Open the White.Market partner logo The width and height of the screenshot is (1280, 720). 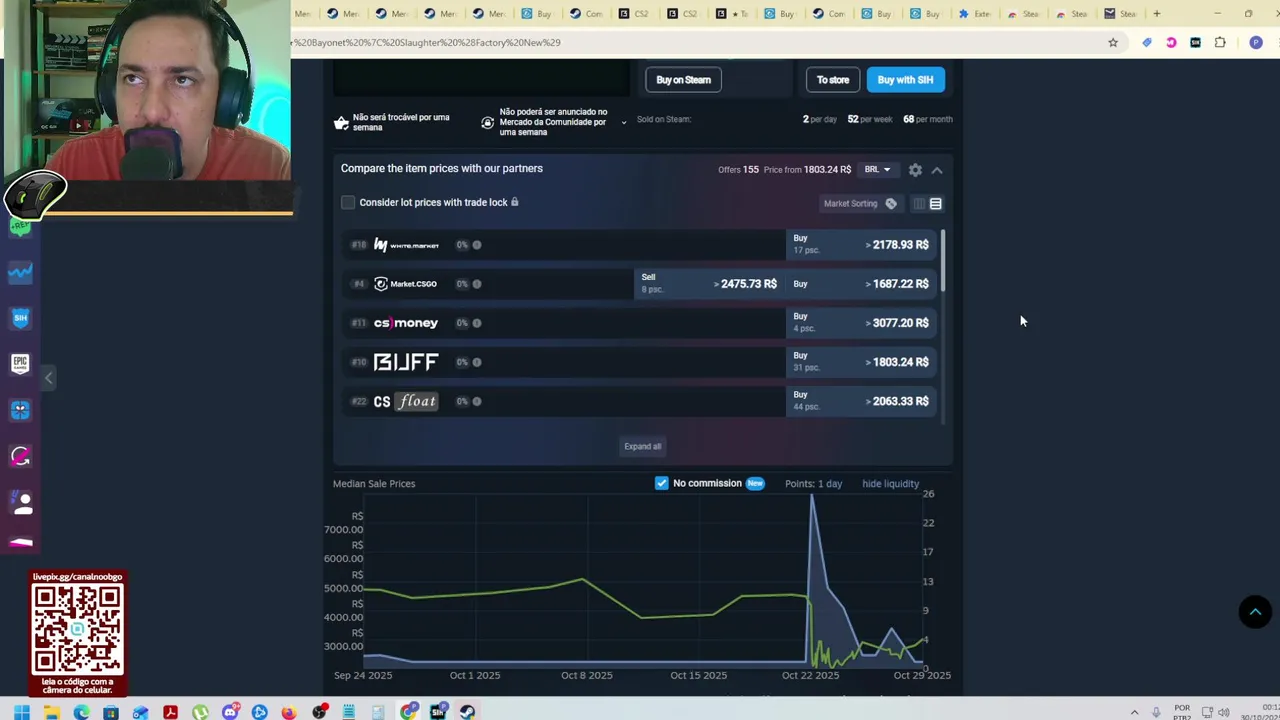pyautogui.click(x=406, y=245)
